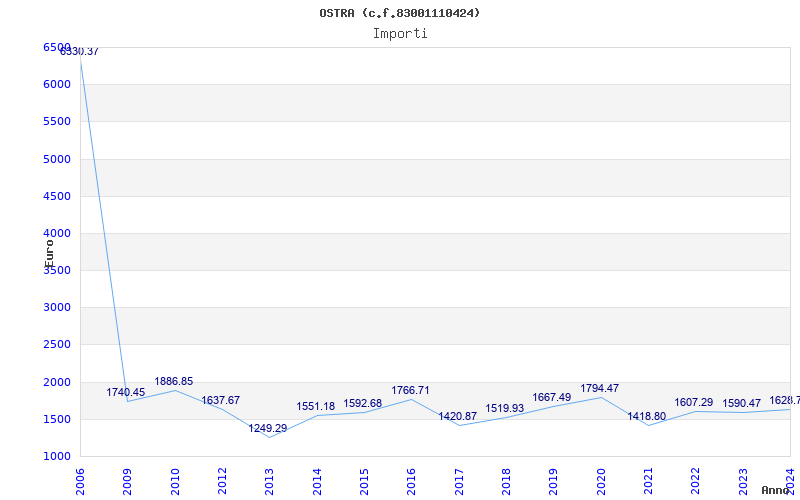Select the 1637.67 data label
Screen dimensions: 800x500
pyautogui.click(x=220, y=400)
